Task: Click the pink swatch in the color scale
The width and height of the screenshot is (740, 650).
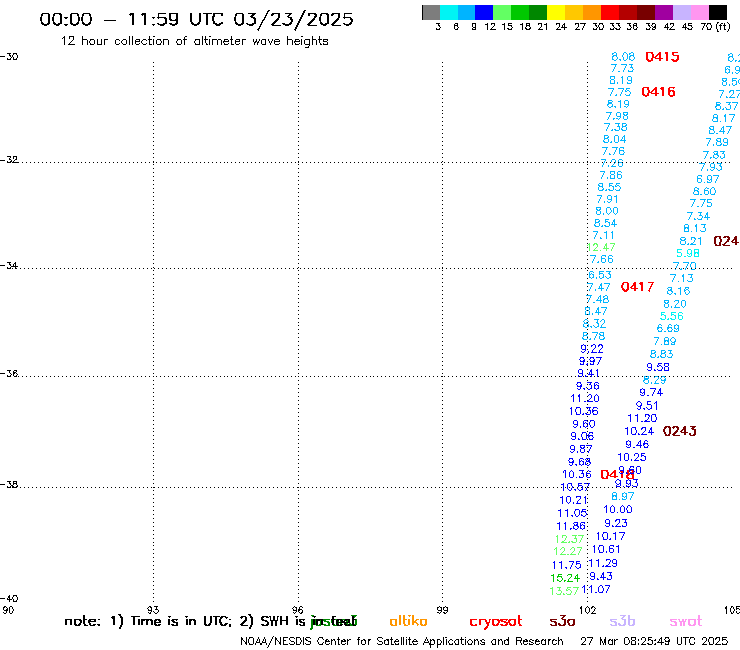Action: tap(700, 12)
